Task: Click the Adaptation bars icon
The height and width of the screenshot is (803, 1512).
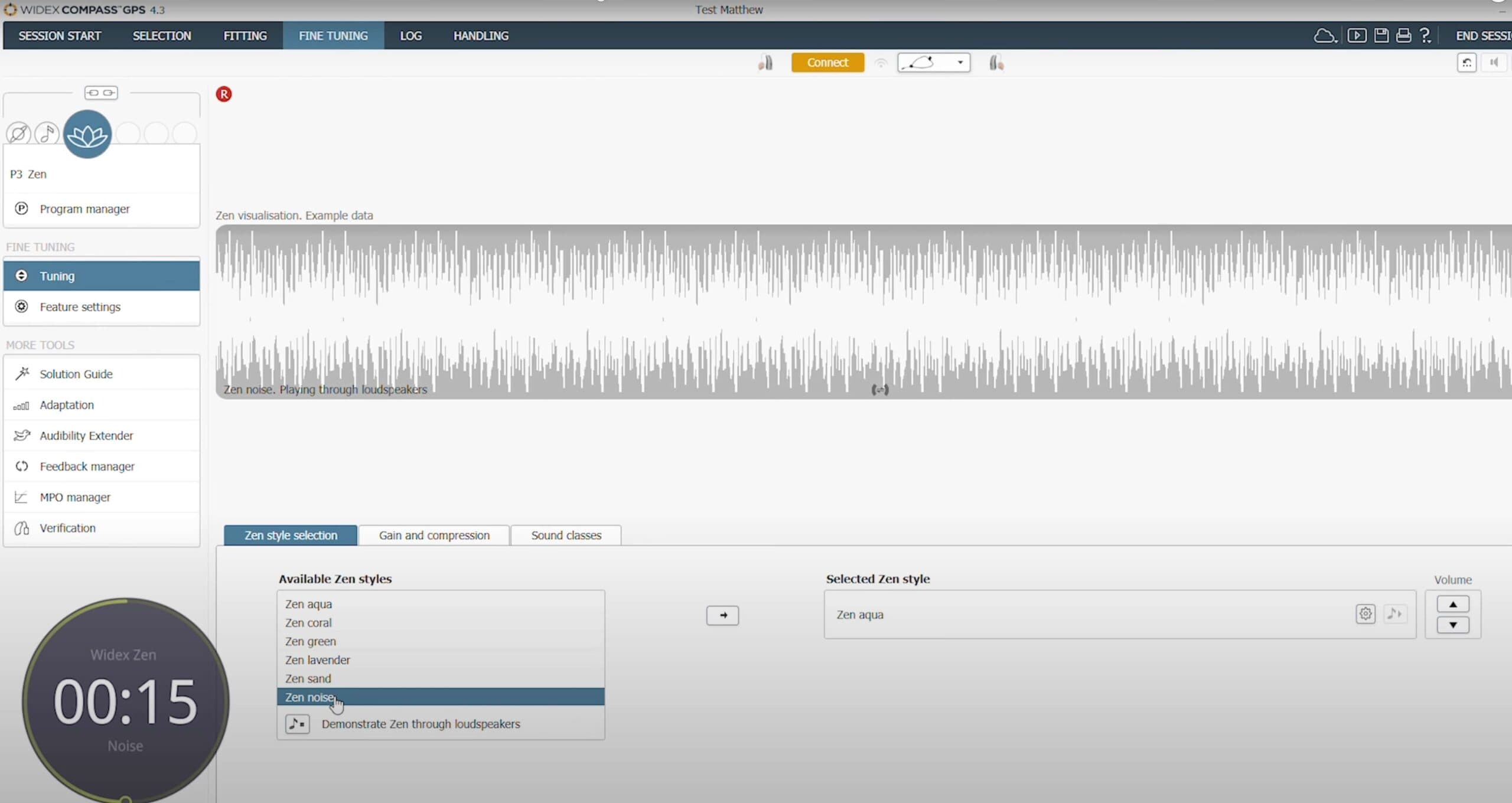Action: click(21, 406)
